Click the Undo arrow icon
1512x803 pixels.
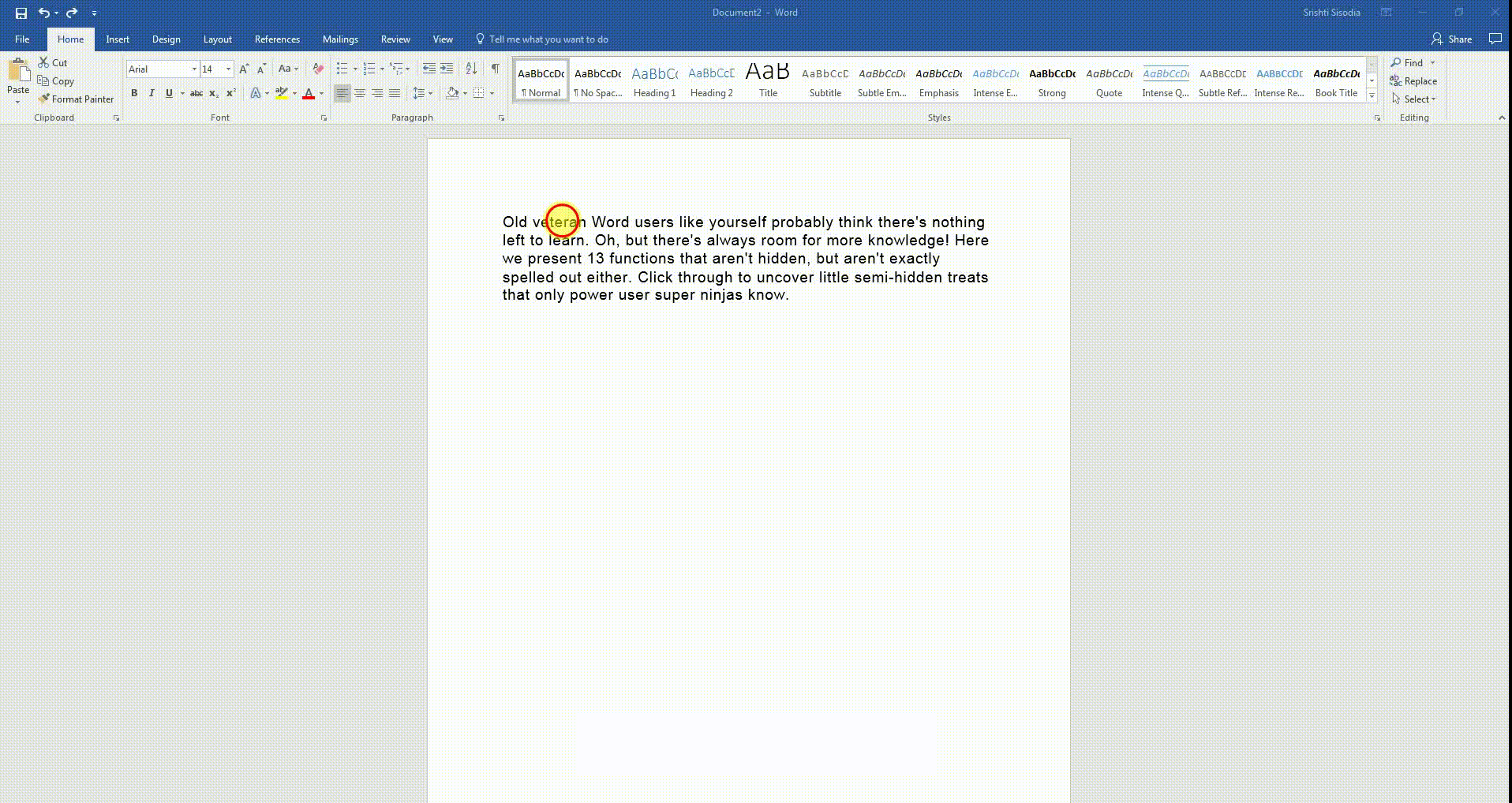pos(44,13)
